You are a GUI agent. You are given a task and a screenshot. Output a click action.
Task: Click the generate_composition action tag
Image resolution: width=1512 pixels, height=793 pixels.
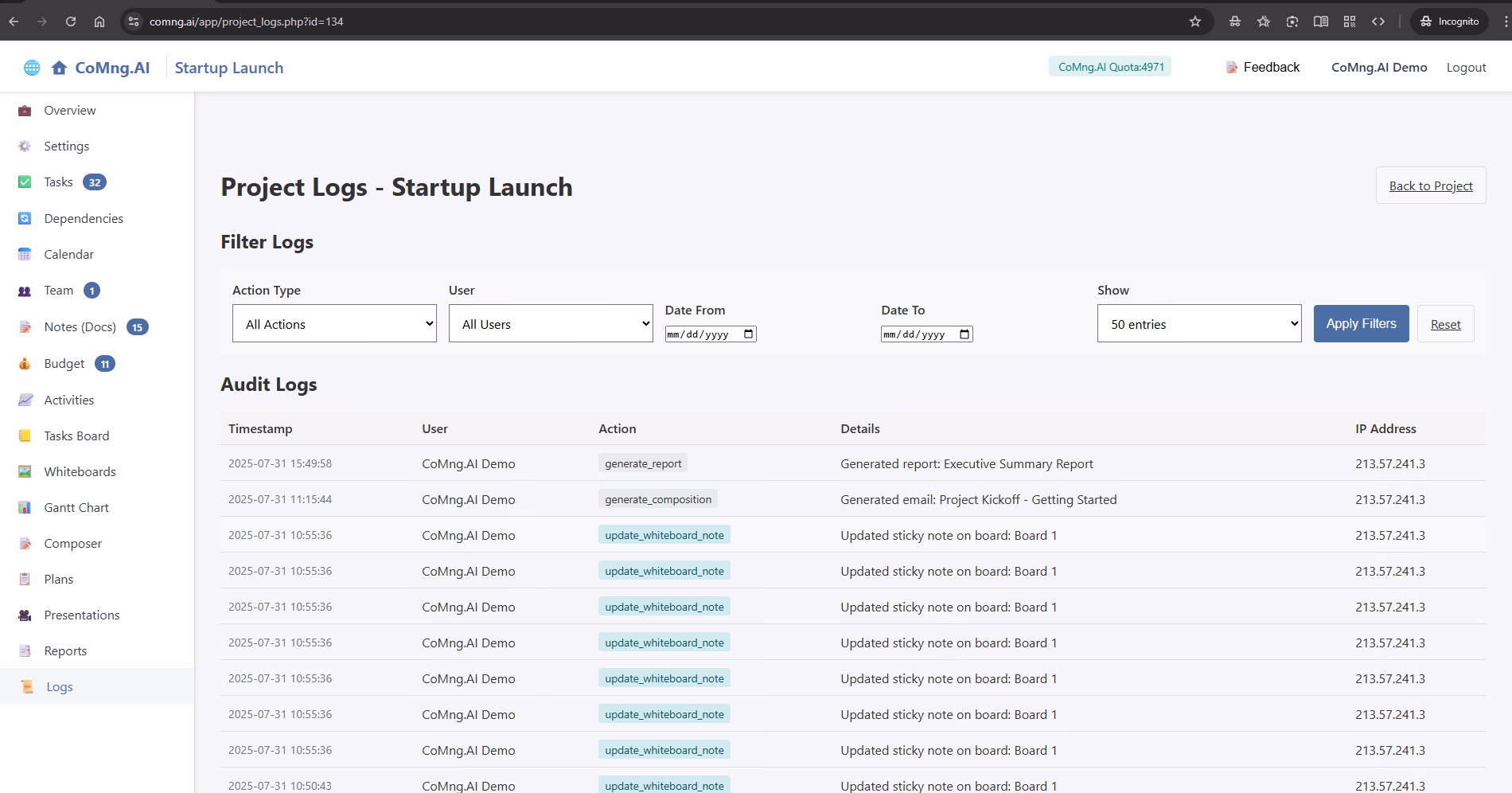658,499
